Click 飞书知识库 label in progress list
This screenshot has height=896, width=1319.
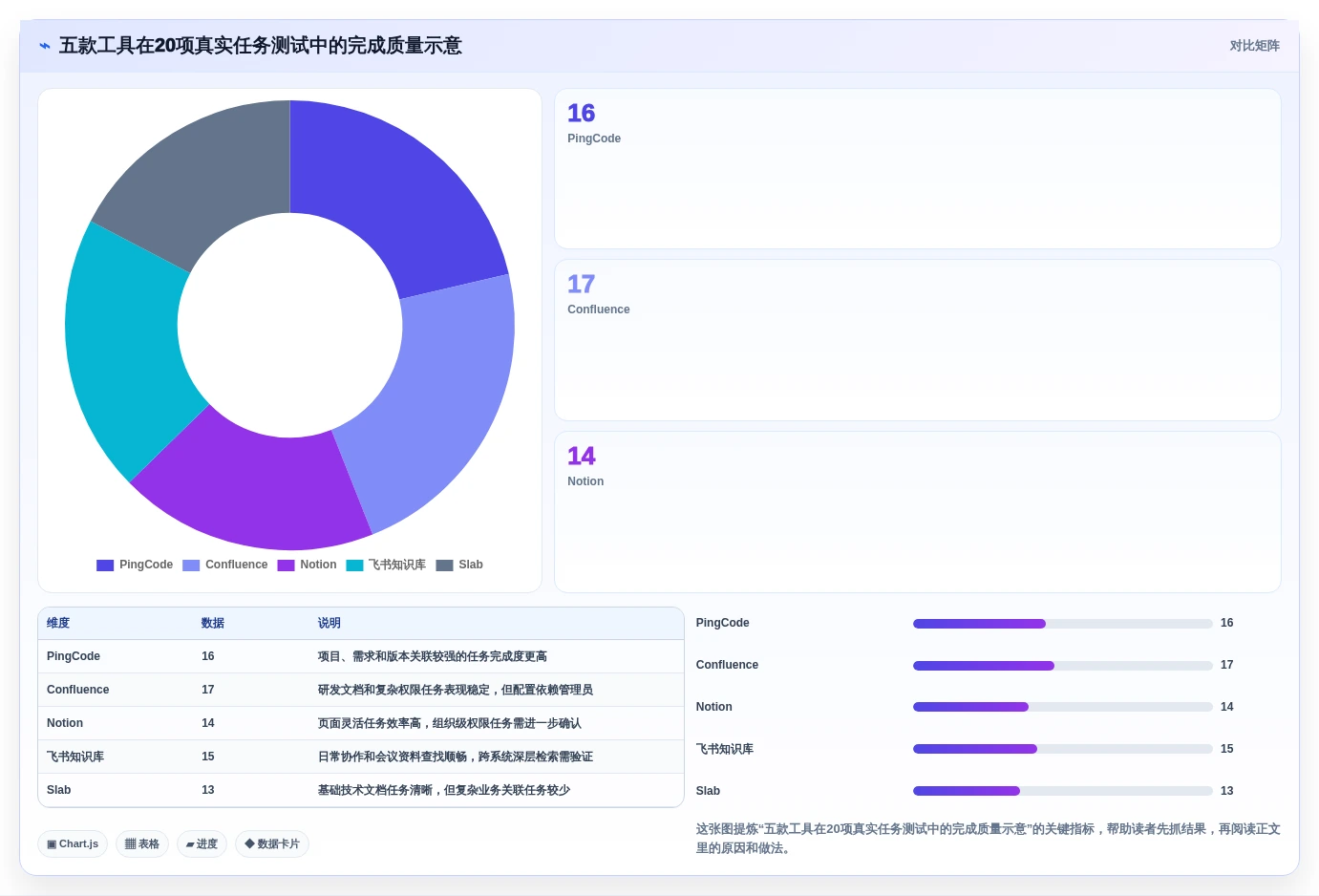725,749
